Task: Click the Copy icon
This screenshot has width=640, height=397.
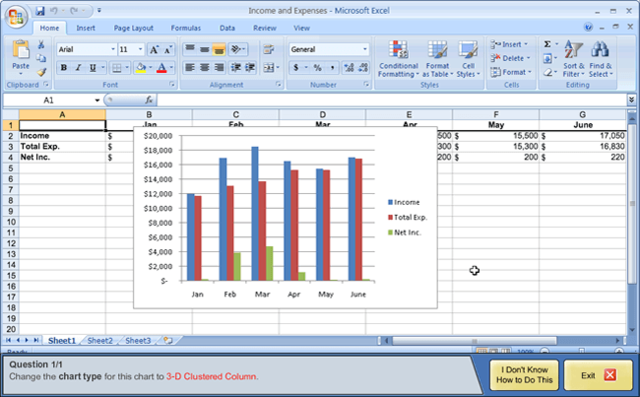Action: [41, 58]
